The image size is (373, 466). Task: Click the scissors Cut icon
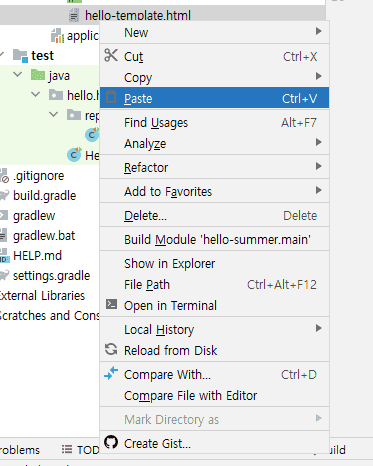point(111,55)
